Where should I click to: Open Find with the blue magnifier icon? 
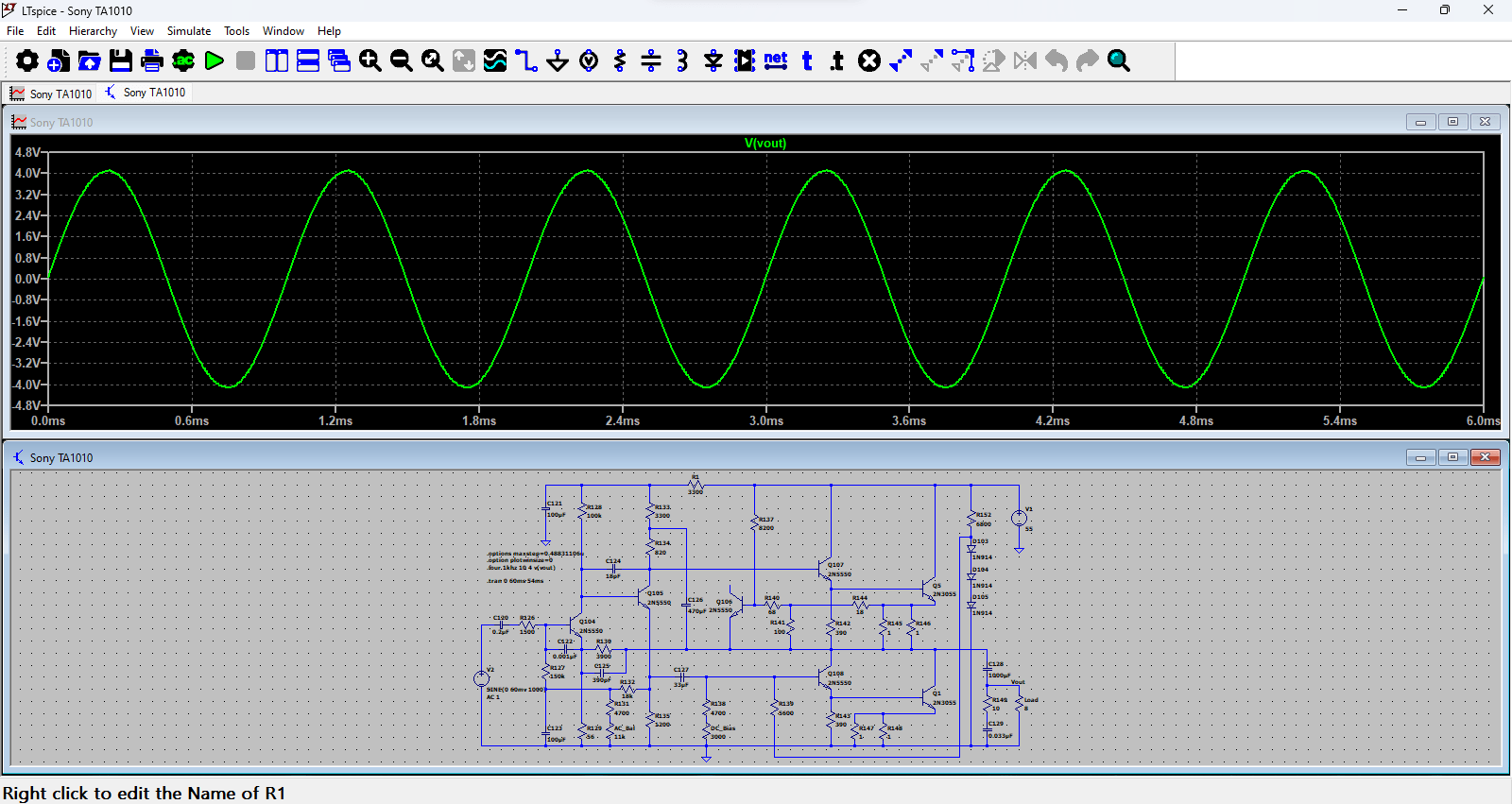pos(1119,61)
